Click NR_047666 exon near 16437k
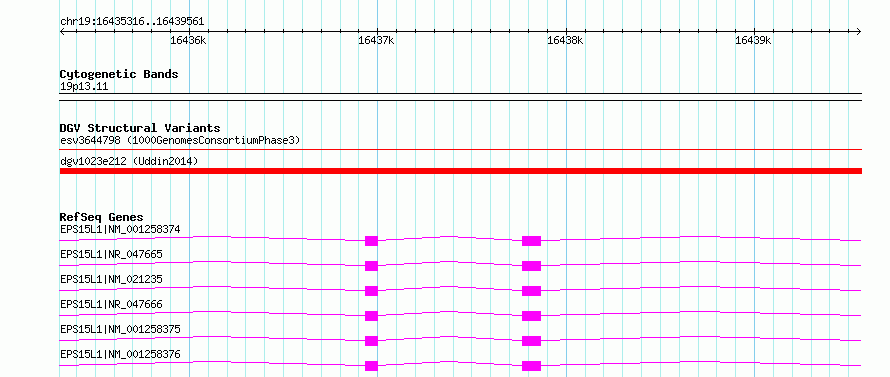 [371, 316]
